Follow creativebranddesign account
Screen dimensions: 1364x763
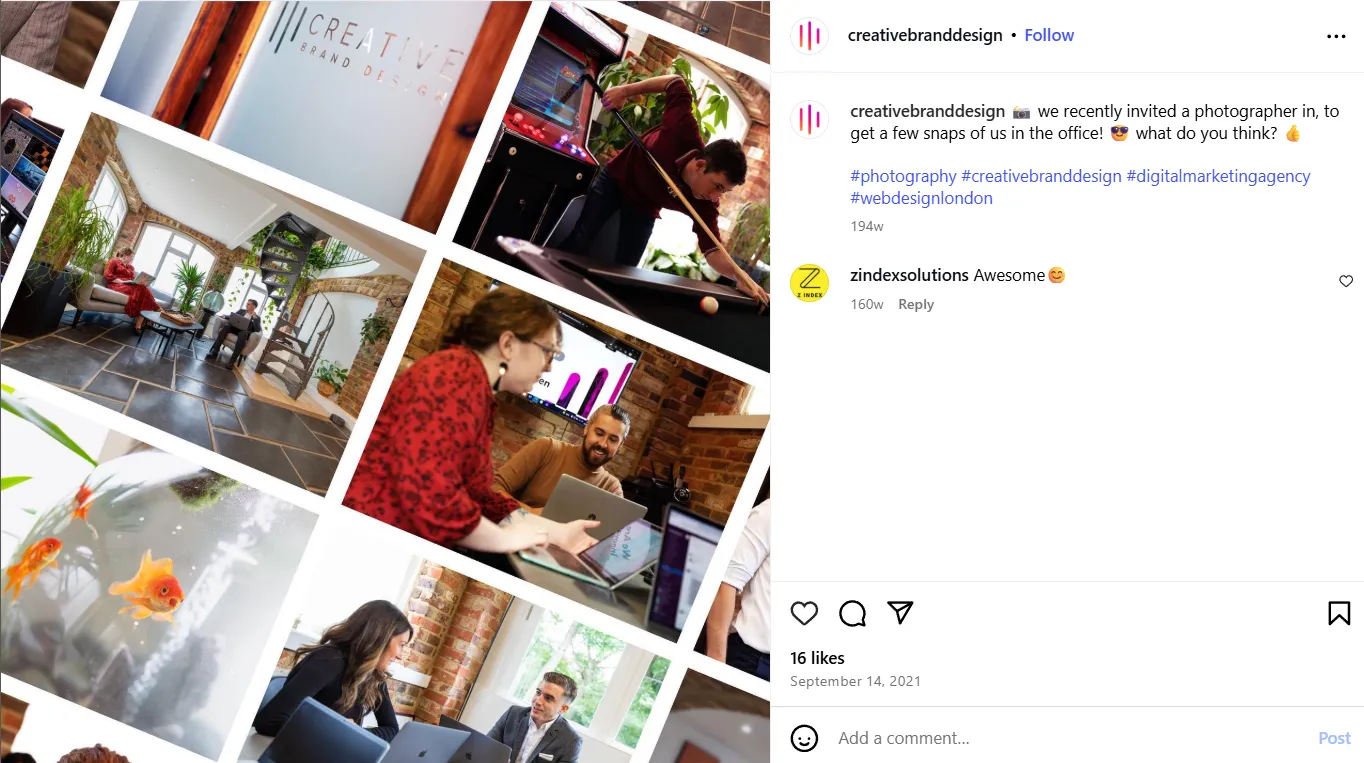click(1049, 35)
